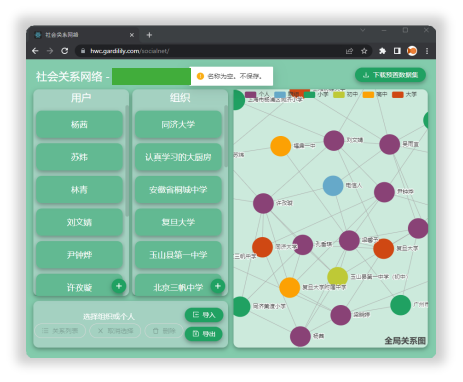Select user 杨茜 in the 用户 list
The image size is (463, 382).
(79, 125)
